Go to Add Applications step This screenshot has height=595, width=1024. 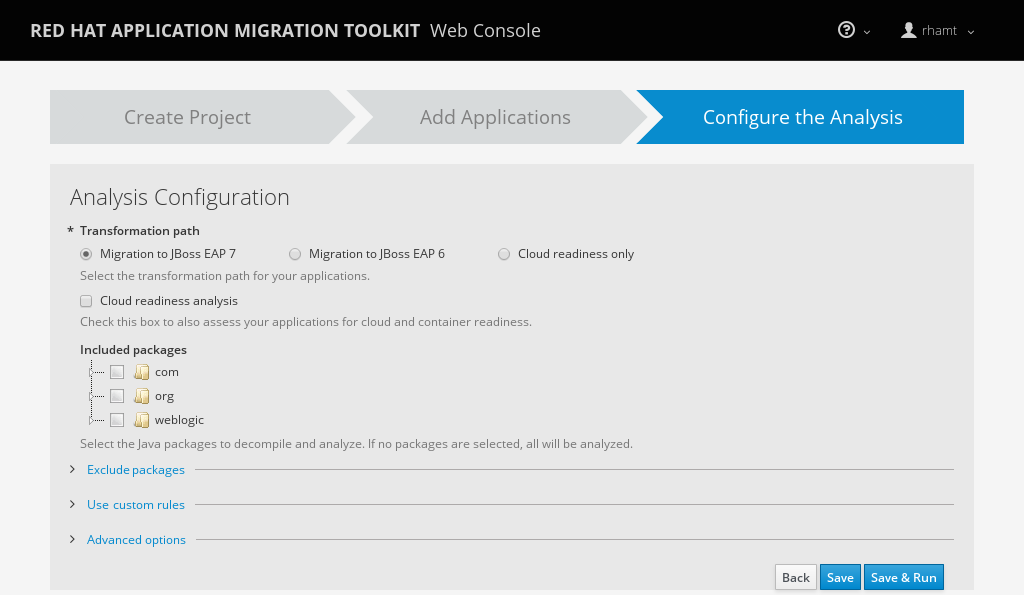click(x=495, y=117)
